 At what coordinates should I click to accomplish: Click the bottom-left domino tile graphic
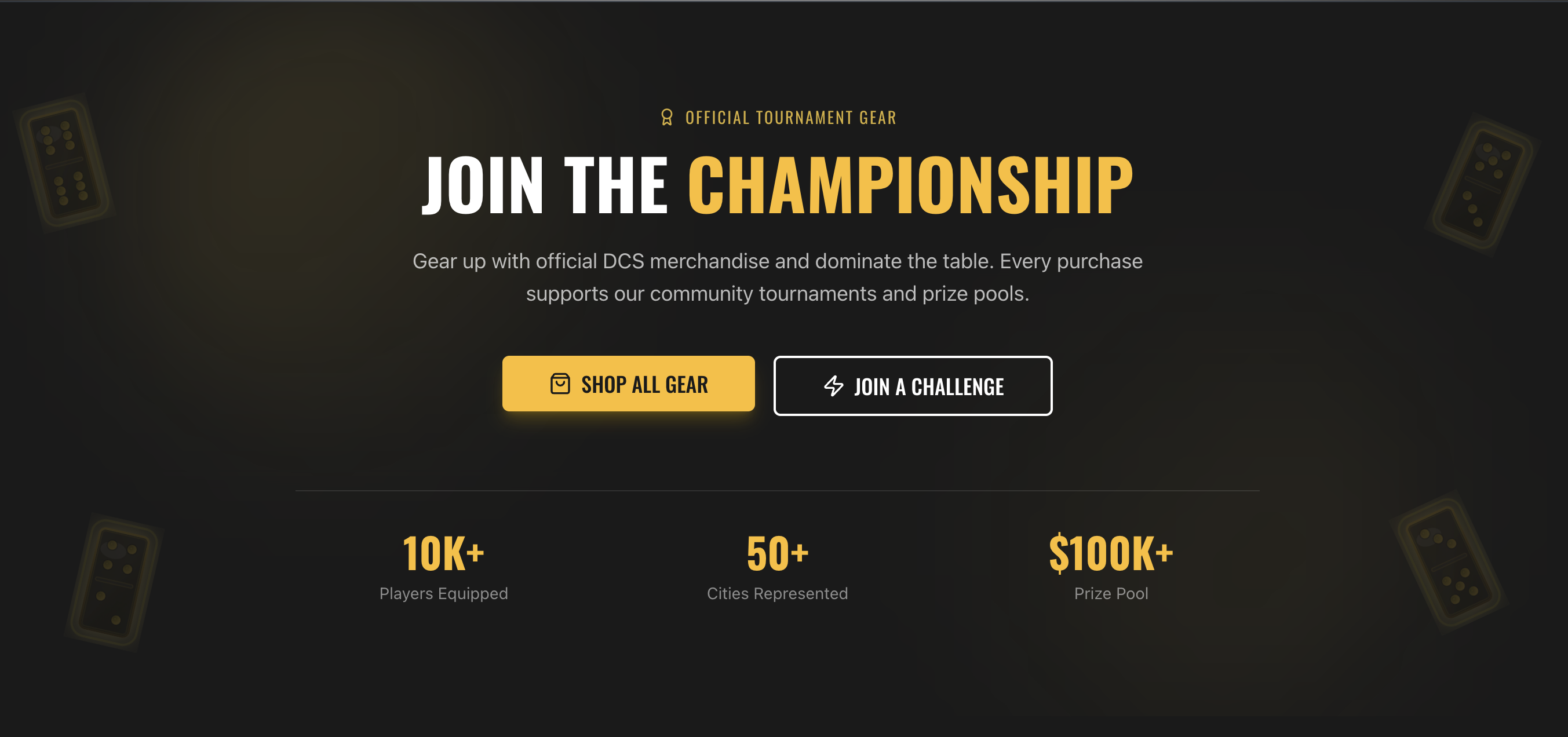pos(114,582)
